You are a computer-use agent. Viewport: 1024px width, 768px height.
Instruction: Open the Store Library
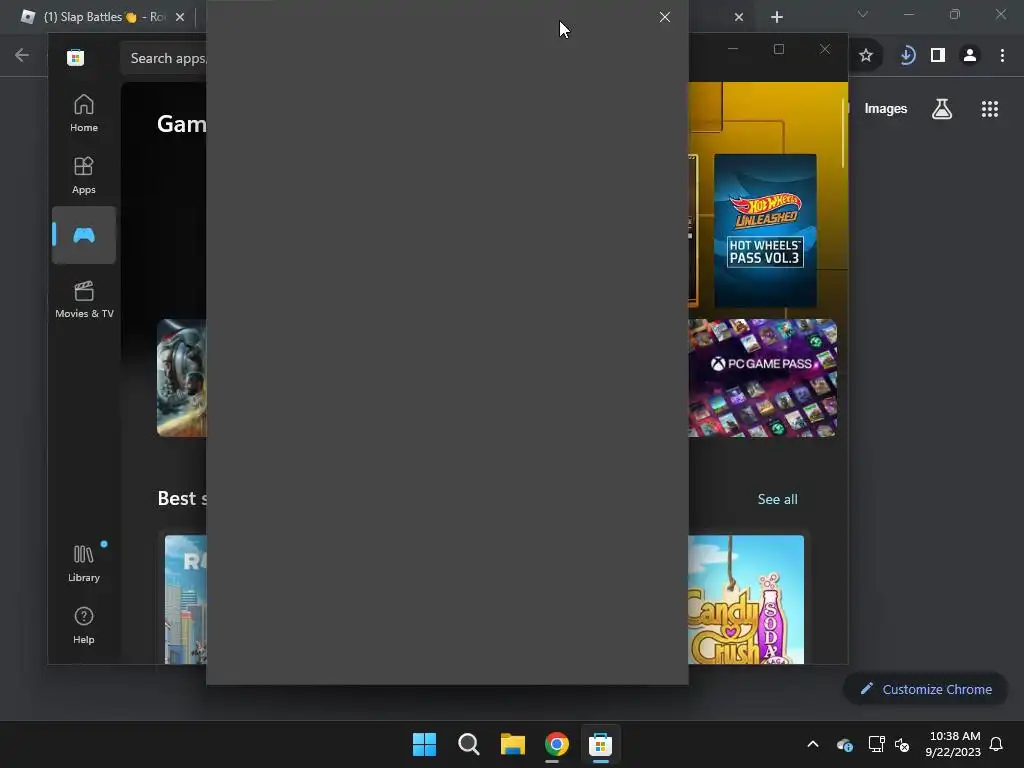pyautogui.click(x=84, y=564)
